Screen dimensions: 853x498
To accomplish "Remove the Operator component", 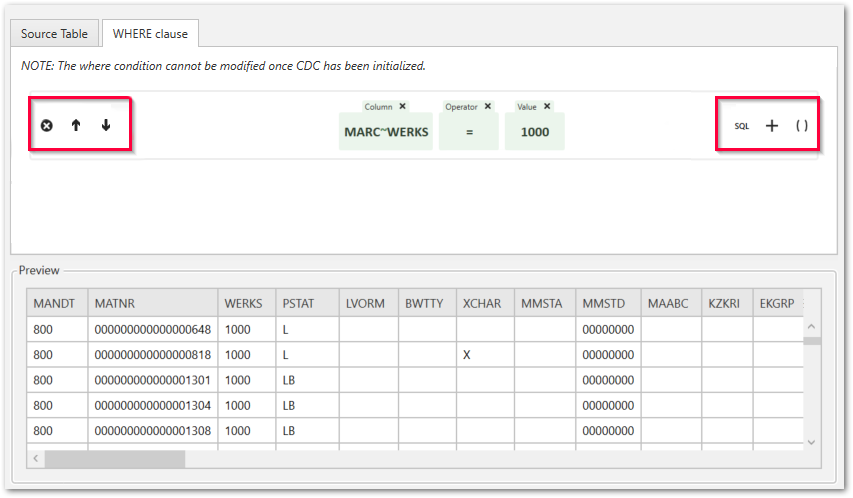I will [488, 106].
